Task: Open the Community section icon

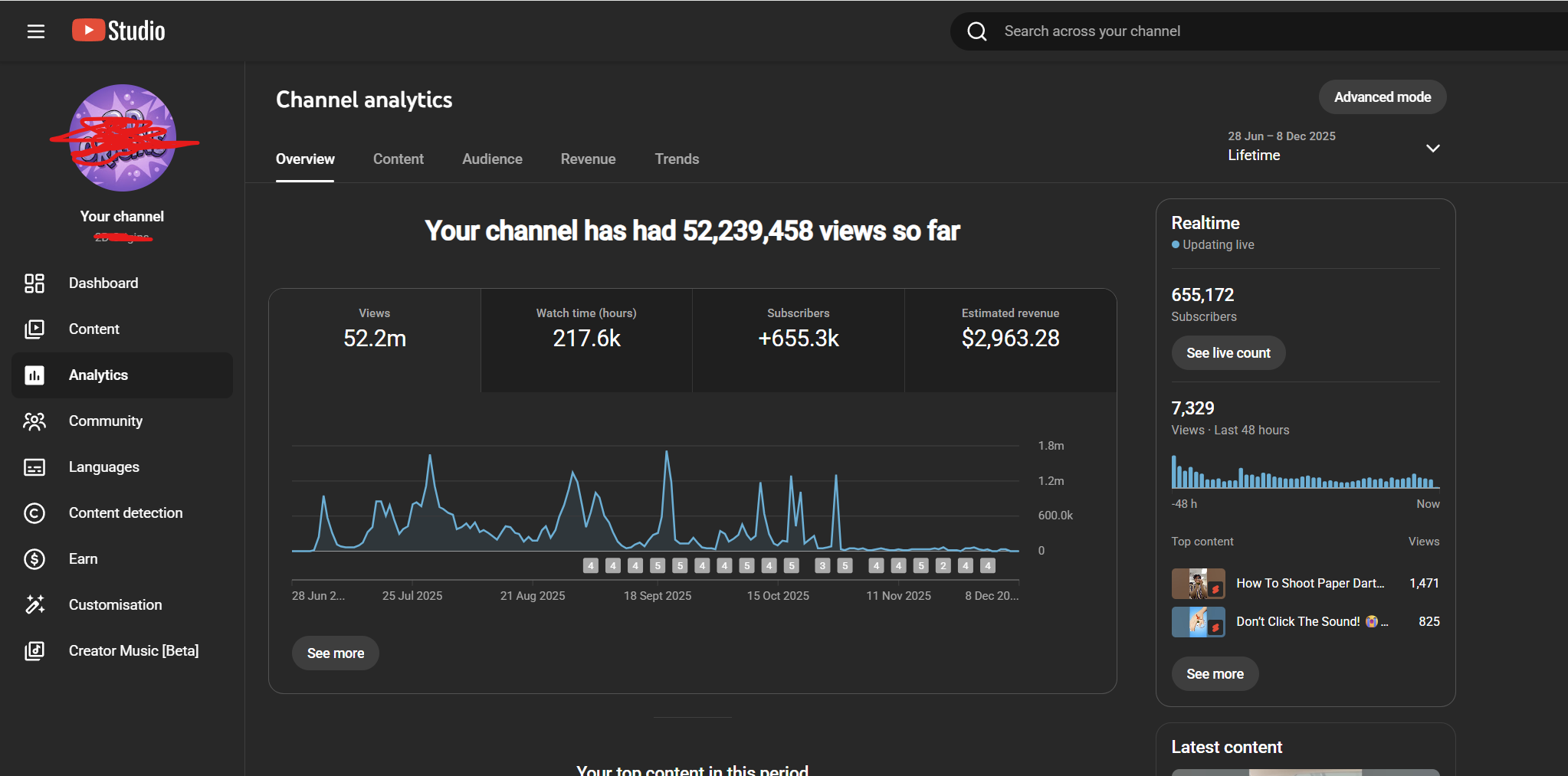Action: pyautogui.click(x=34, y=421)
